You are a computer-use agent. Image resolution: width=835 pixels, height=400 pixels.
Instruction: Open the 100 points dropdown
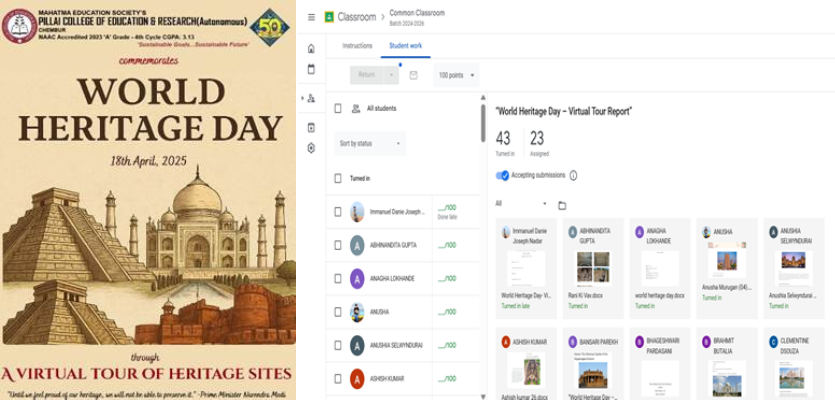click(x=456, y=75)
